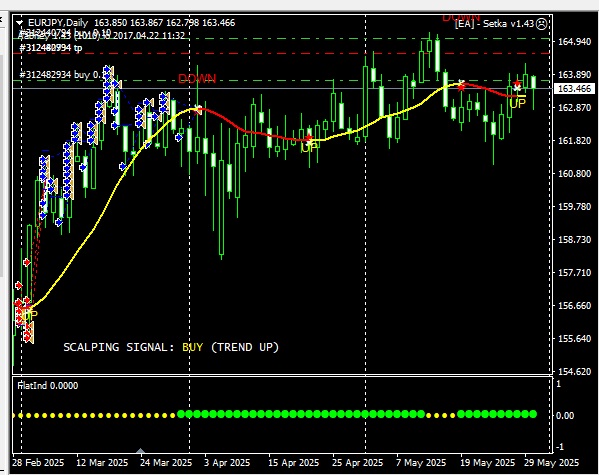The height and width of the screenshot is (475, 599).
Task: Click the -1 level on FlatInd scale
Action: pos(559,447)
